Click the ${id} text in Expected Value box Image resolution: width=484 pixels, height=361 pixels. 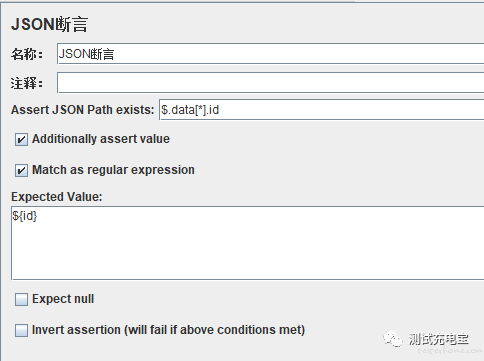[x=25, y=216]
